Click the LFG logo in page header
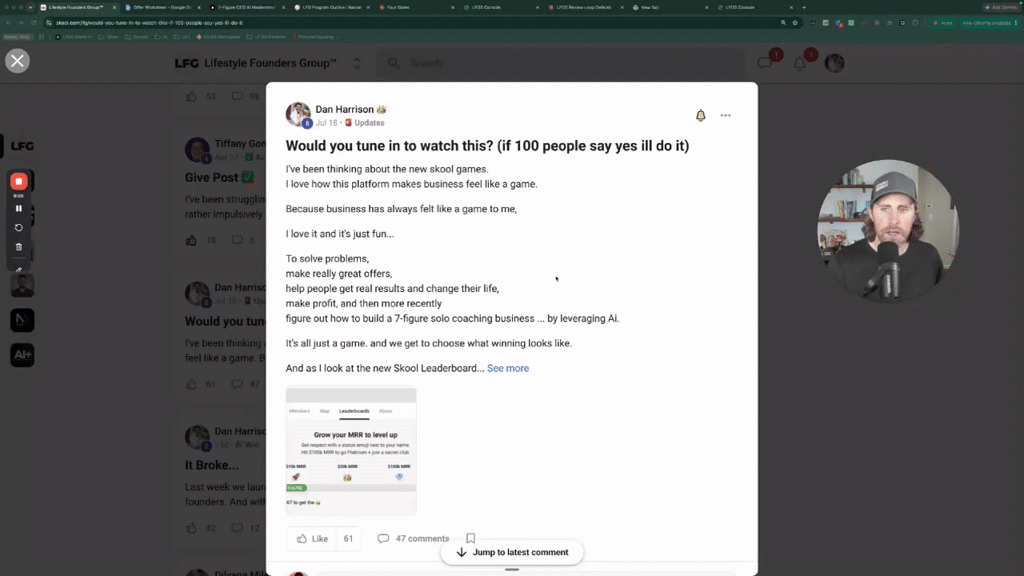Image resolution: width=1024 pixels, height=576 pixels. click(187, 63)
